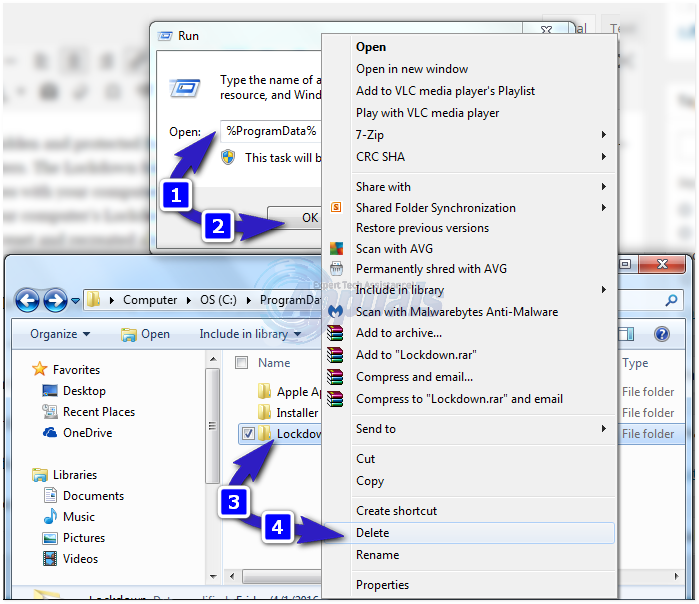This screenshot has height=604, width=699.
Task: Click the Computer breadcrumb segment
Action: point(150,300)
